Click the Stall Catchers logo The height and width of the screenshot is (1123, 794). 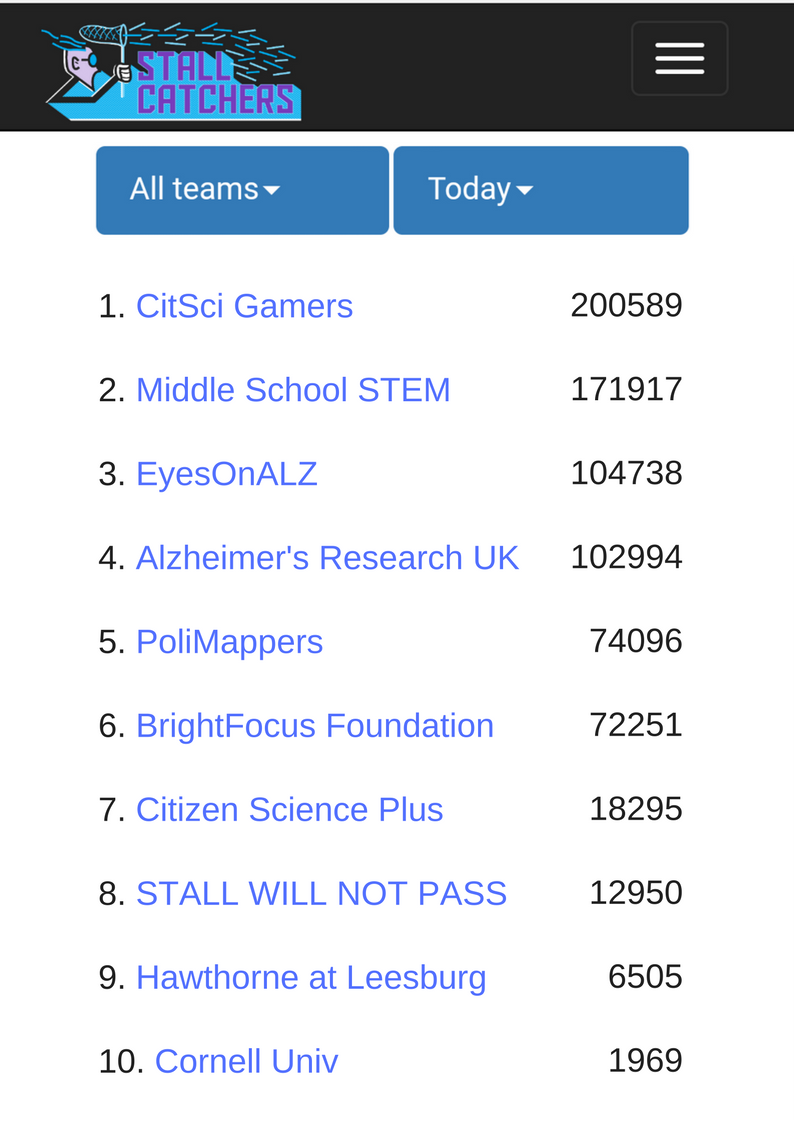pos(172,70)
